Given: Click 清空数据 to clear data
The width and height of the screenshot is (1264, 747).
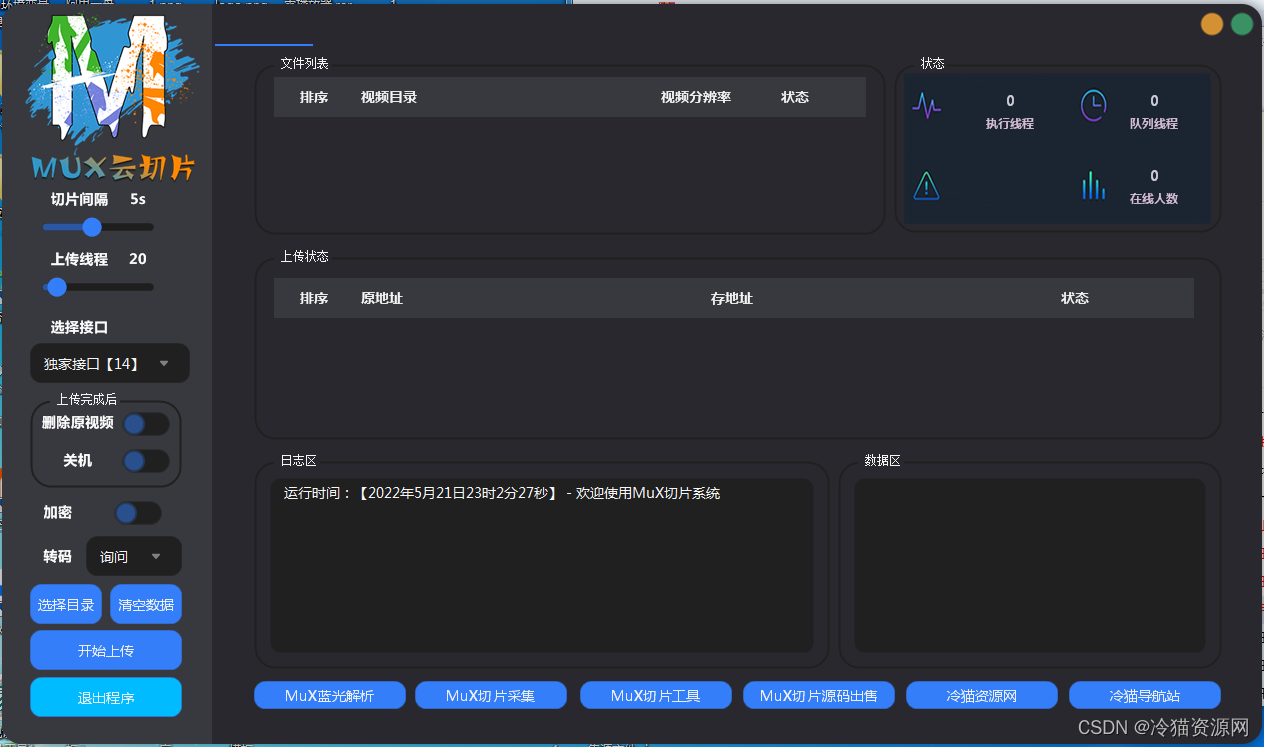Looking at the screenshot, I should (145, 604).
